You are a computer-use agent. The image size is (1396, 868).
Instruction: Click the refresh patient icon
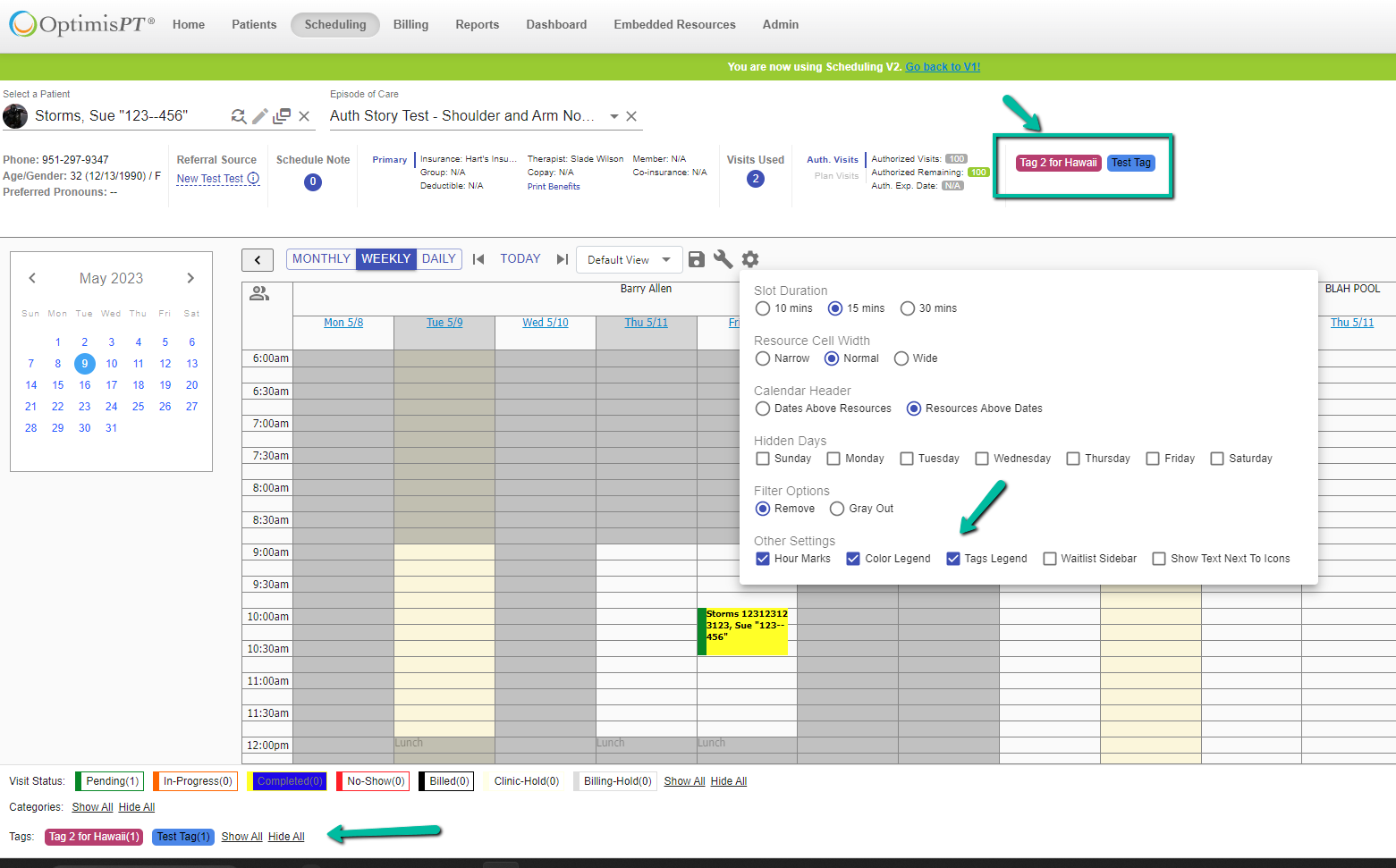[x=238, y=116]
